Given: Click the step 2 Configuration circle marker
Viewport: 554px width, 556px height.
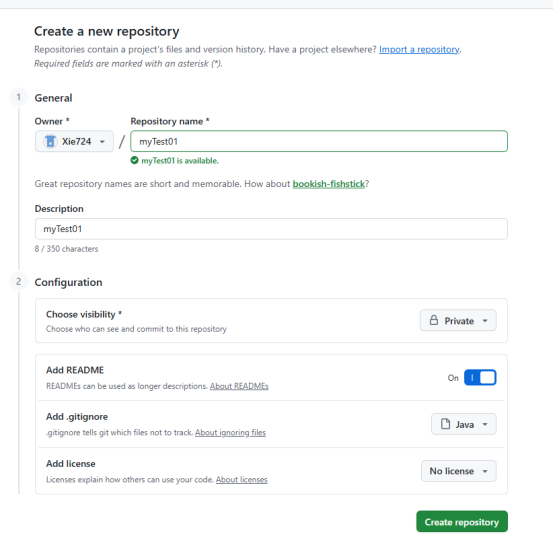Looking at the screenshot, I should 18,282.
